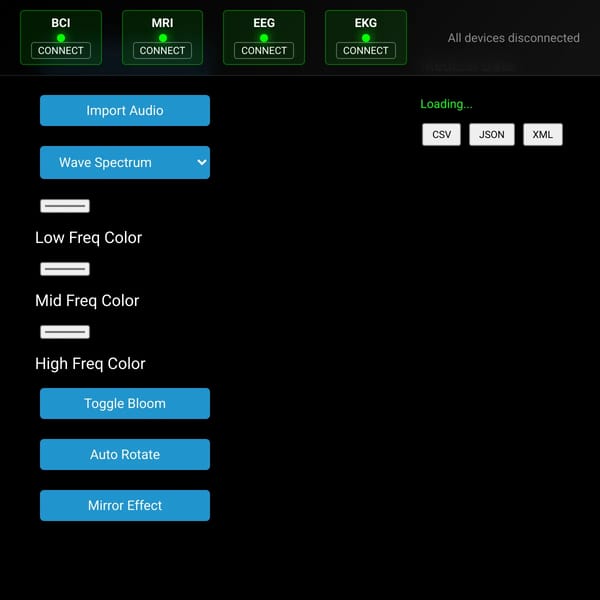
Task: Click the EEG green status indicator
Action: (264, 38)
